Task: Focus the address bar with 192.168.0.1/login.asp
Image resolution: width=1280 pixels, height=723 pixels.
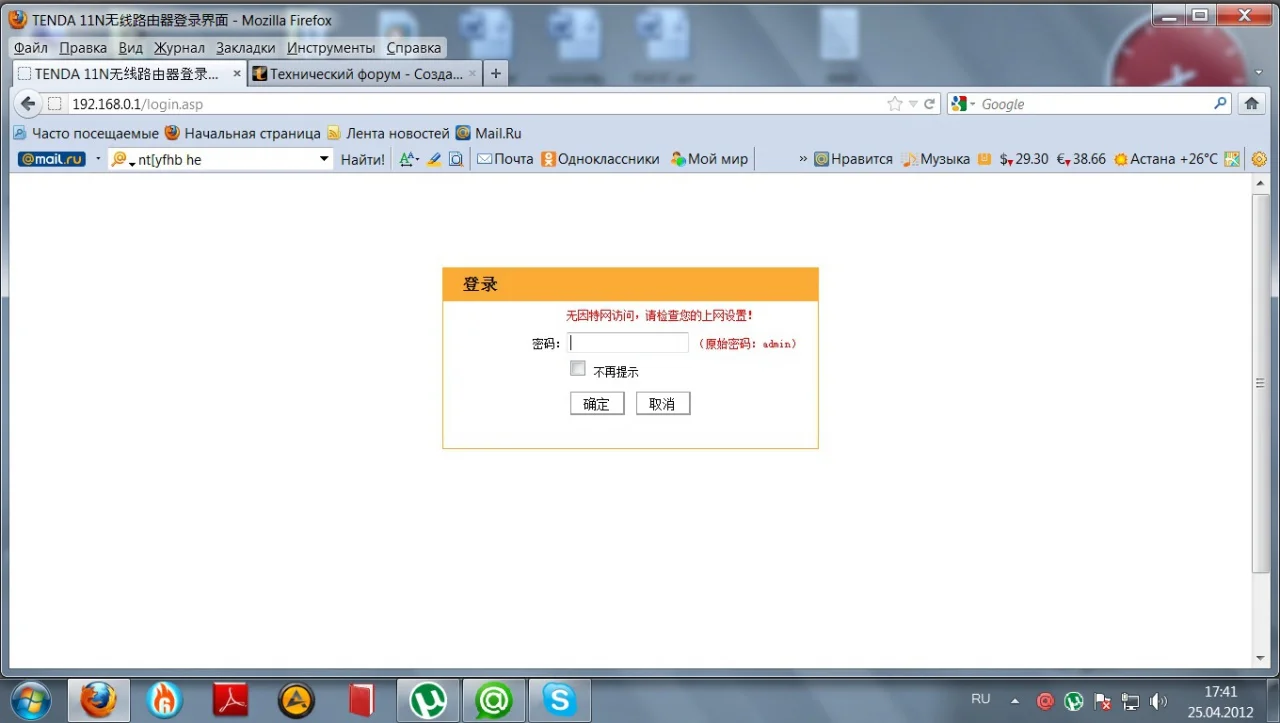Action: coord(475,104)
